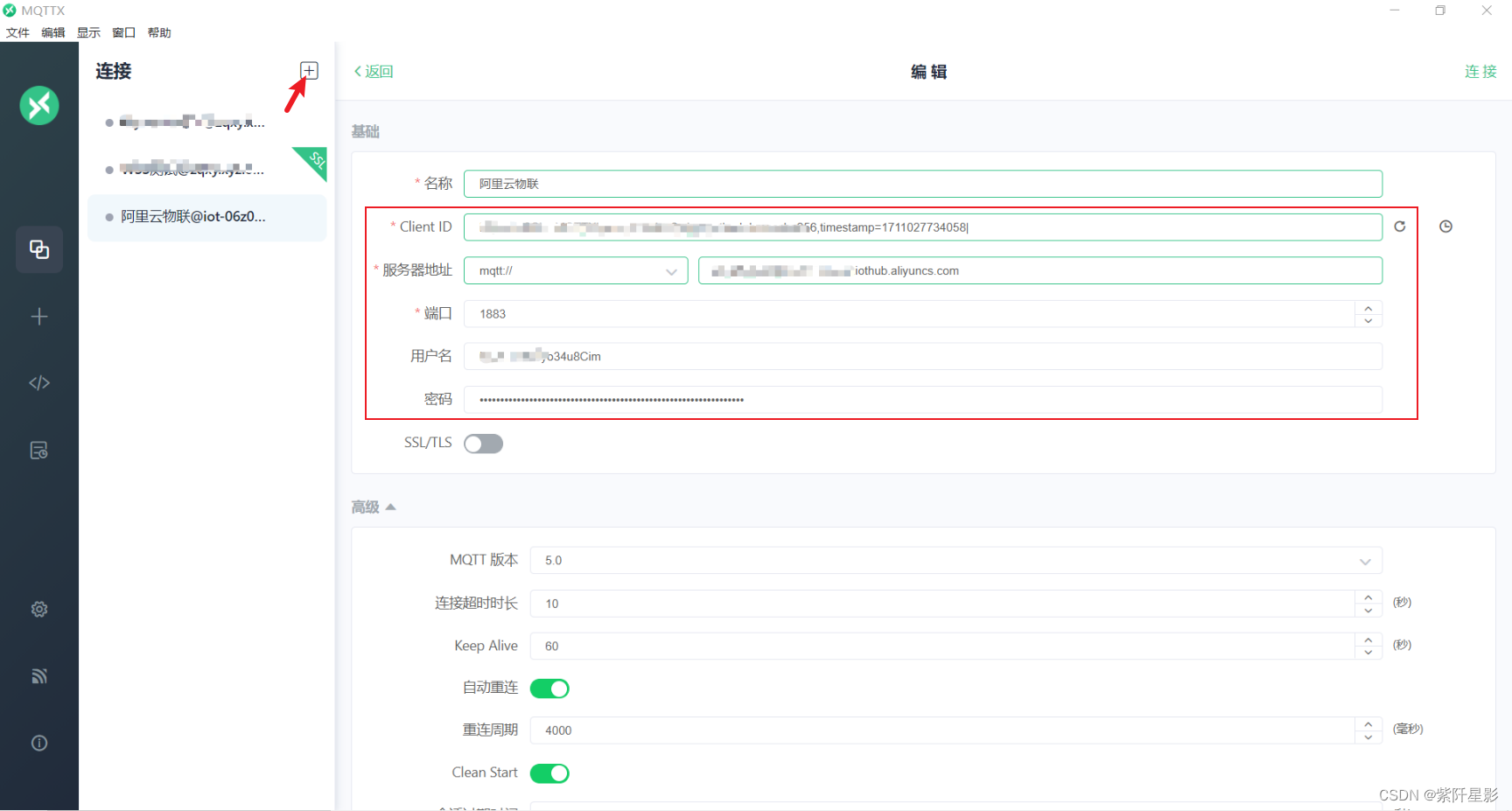Viewport: 1512px width, 811px height.
Task: Open the RSS feed updates icon
Action: [39, 676]
